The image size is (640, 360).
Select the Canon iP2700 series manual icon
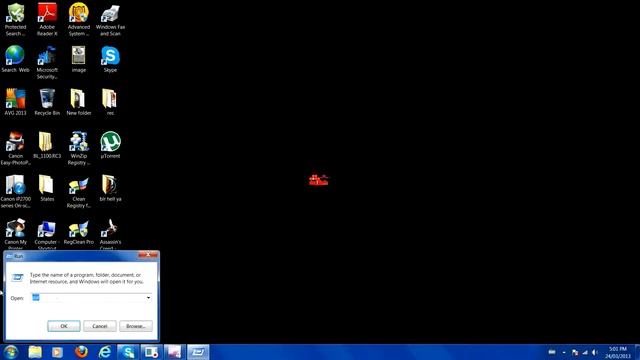coord(16,191)
